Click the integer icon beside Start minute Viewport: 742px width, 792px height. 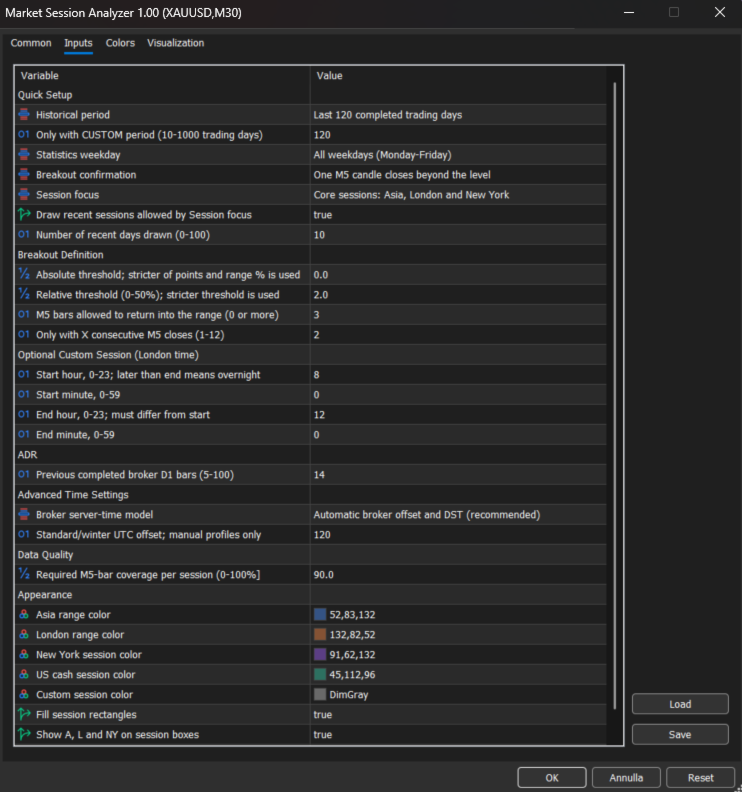24,394
